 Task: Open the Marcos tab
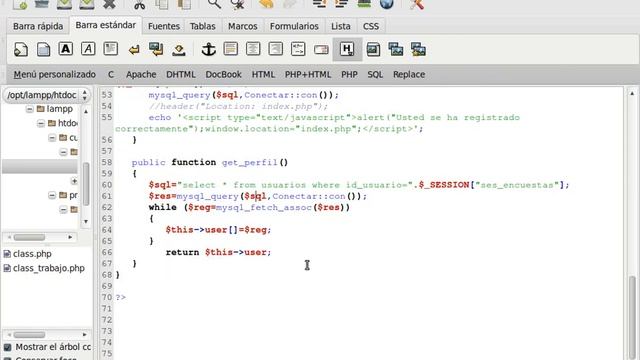click(x=242, y=26)
